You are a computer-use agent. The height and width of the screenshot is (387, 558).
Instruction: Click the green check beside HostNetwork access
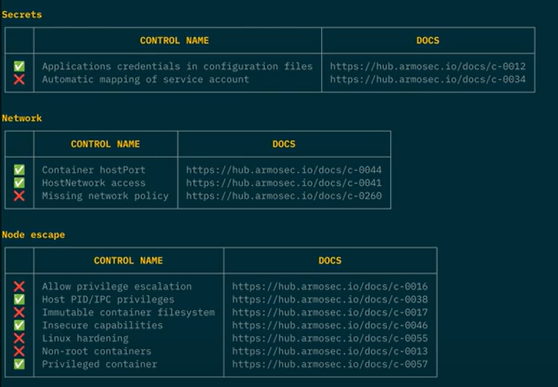(19, 183)
